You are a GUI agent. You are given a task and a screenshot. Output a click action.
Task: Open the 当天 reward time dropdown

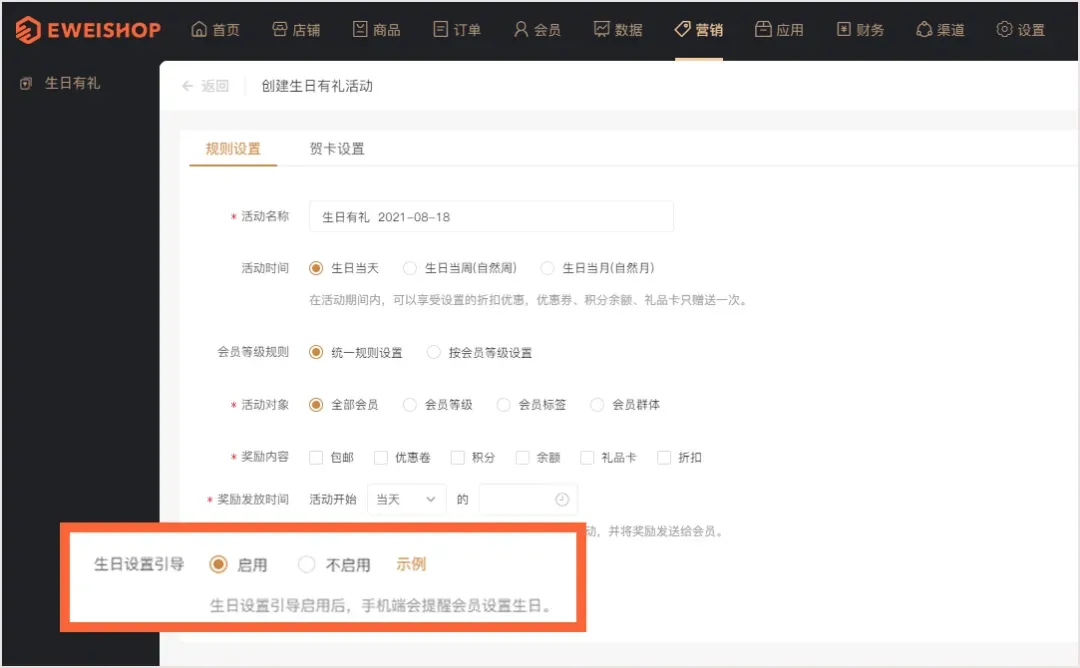tap(406, 498)
